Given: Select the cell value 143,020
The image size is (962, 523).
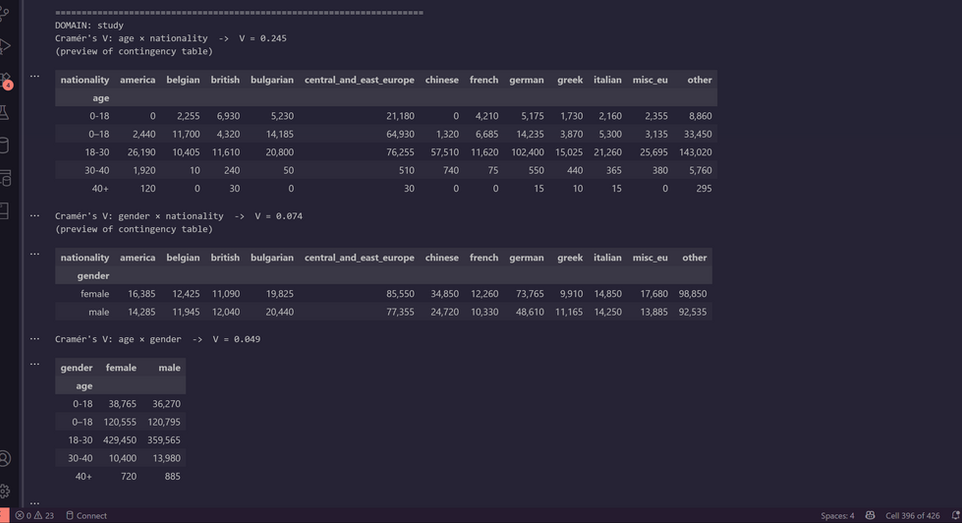Looking at the screenshot, I should [x=695, y=152].
